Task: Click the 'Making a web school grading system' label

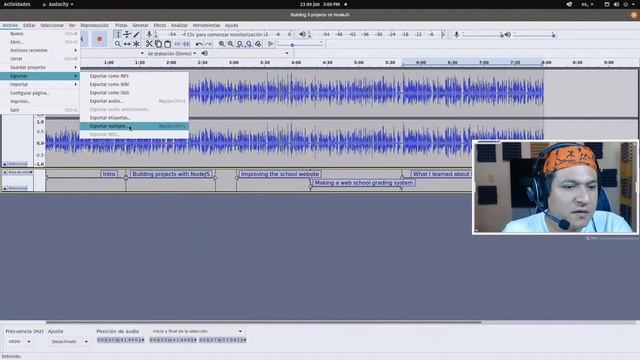Action: click(x=364, y=183)
